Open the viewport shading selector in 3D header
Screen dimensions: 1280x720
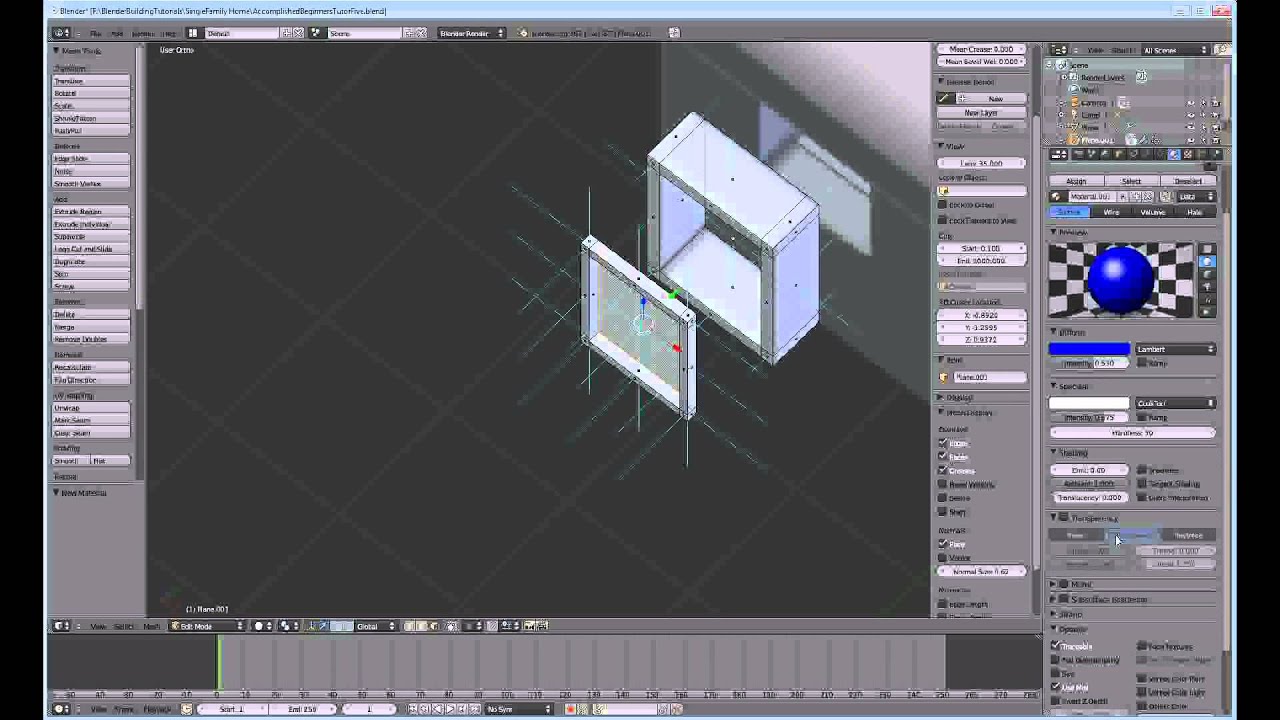coord(262,626)
